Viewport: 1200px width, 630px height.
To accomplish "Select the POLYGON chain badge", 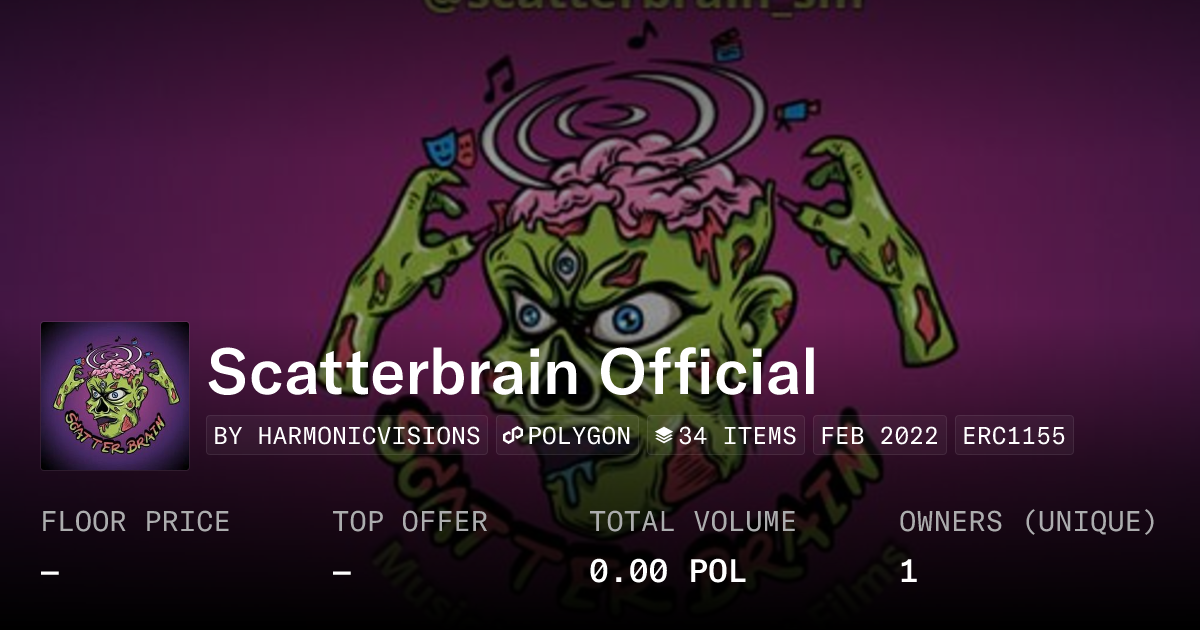I will tap(567, 436).
